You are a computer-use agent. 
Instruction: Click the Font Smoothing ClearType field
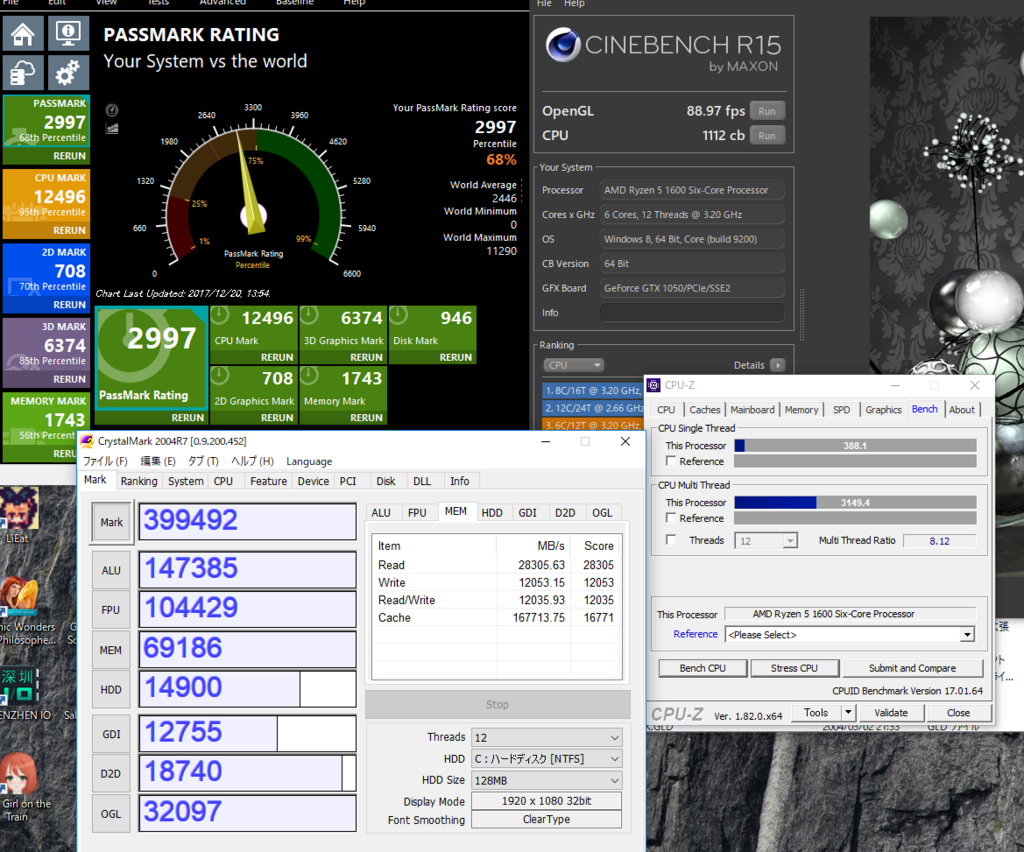pos(547,819)
